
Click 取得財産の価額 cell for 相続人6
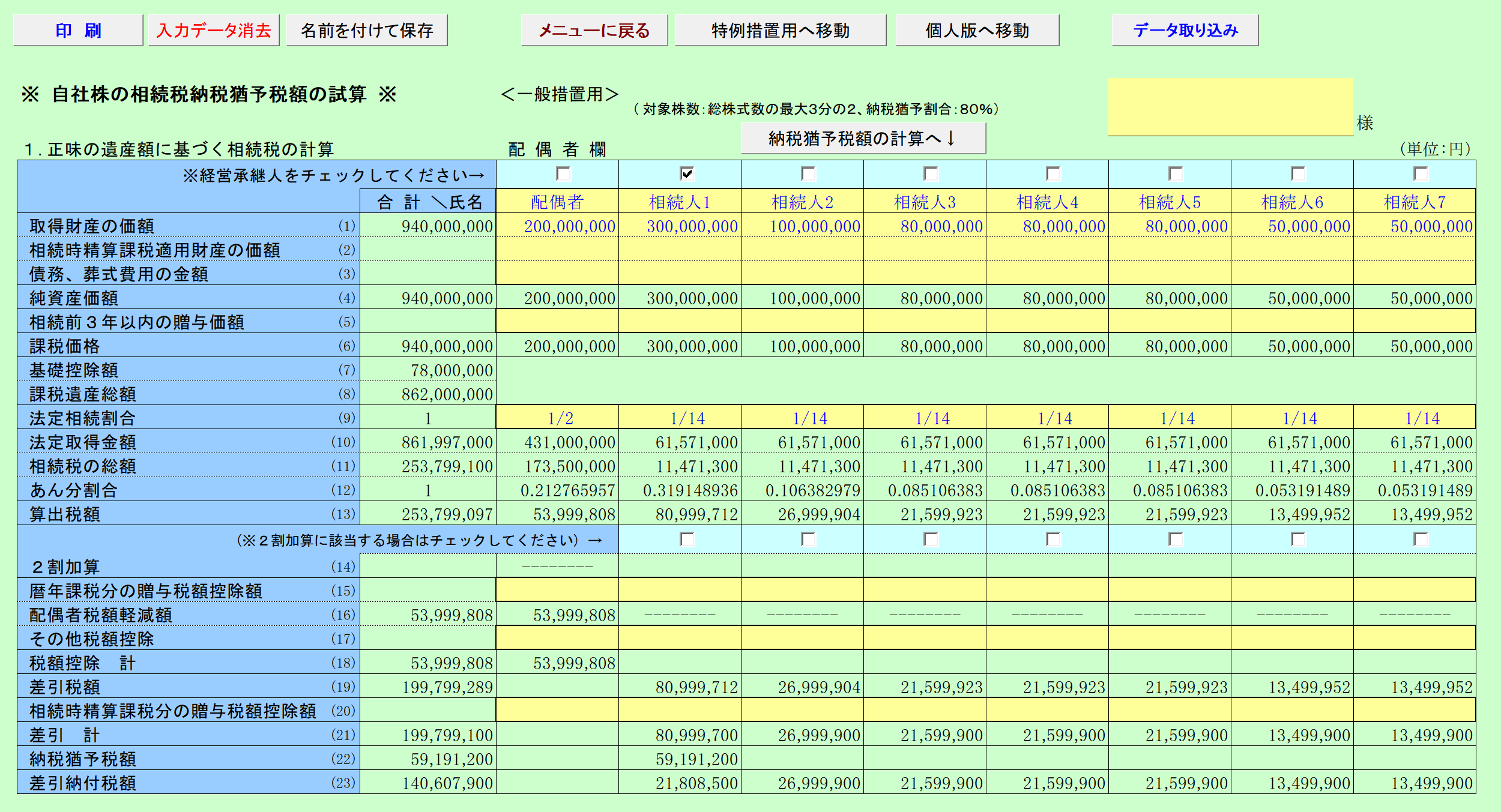tap(1292, 226)
